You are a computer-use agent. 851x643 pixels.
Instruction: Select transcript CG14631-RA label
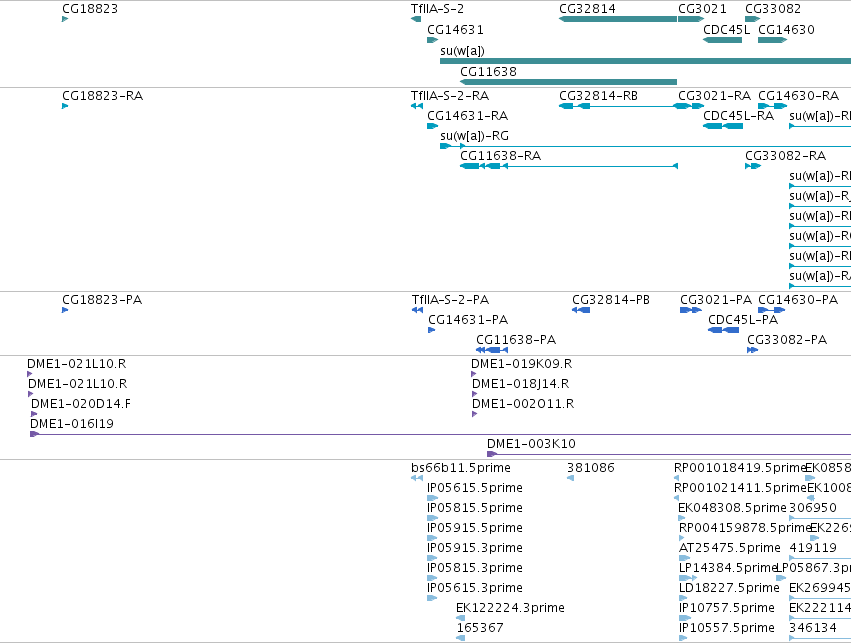(x=467, y=116)
